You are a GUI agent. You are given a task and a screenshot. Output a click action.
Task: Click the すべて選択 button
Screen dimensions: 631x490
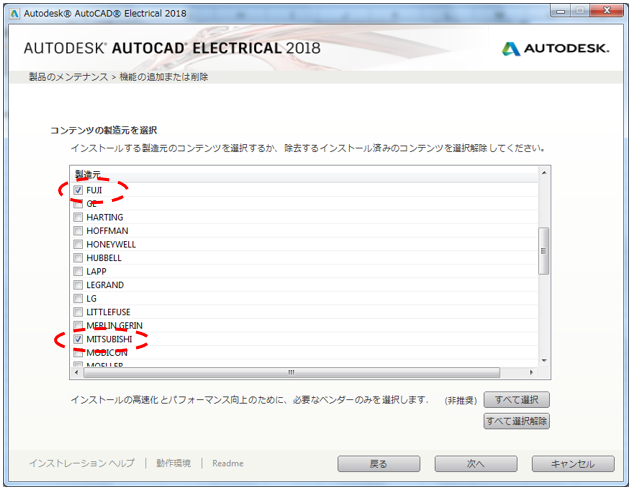[x=516, y=400]
